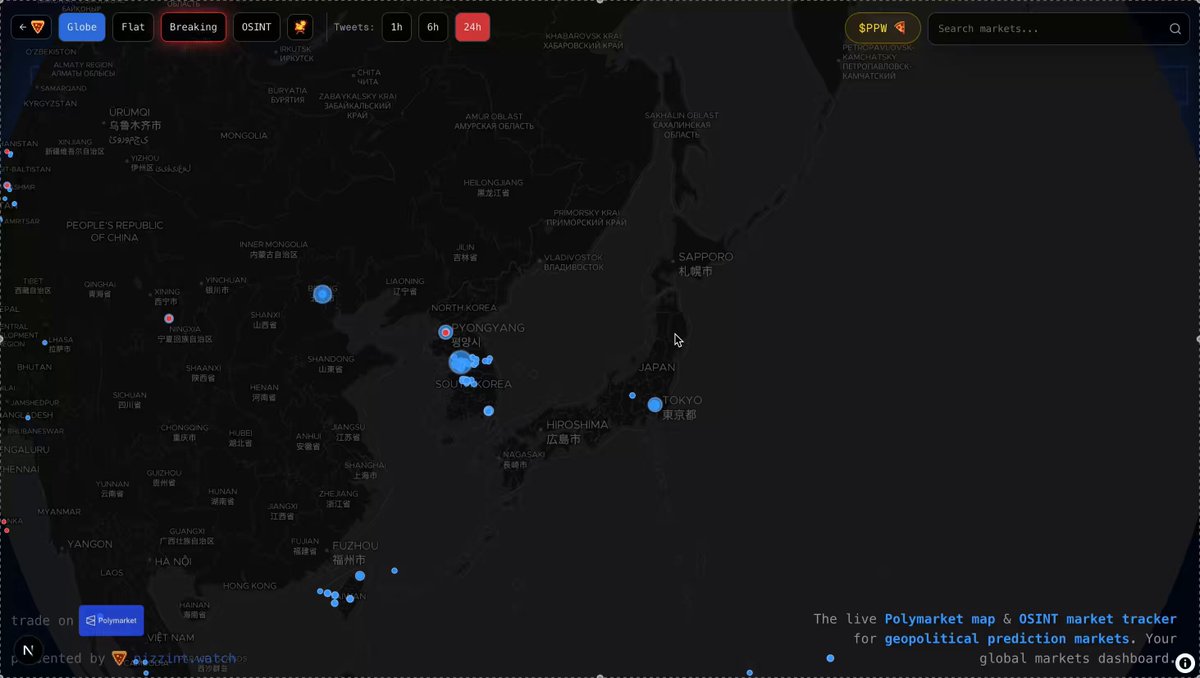Viewport: 1200px width, 678px height.
Task: Select the blue marker near Fuzhou off Taiwan
Action: [360, 576]
